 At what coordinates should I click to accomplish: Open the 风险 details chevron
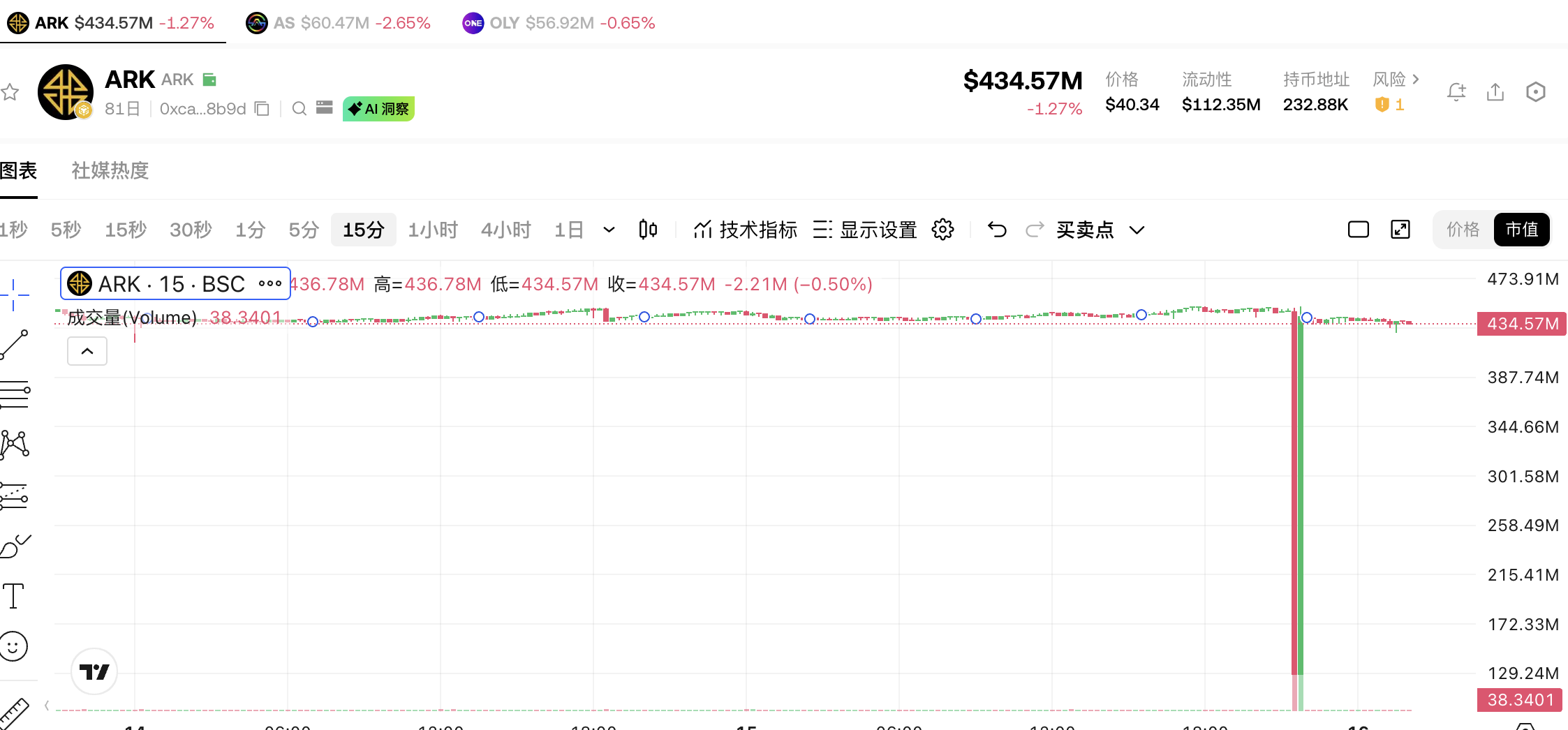(x=1416, y=79)
